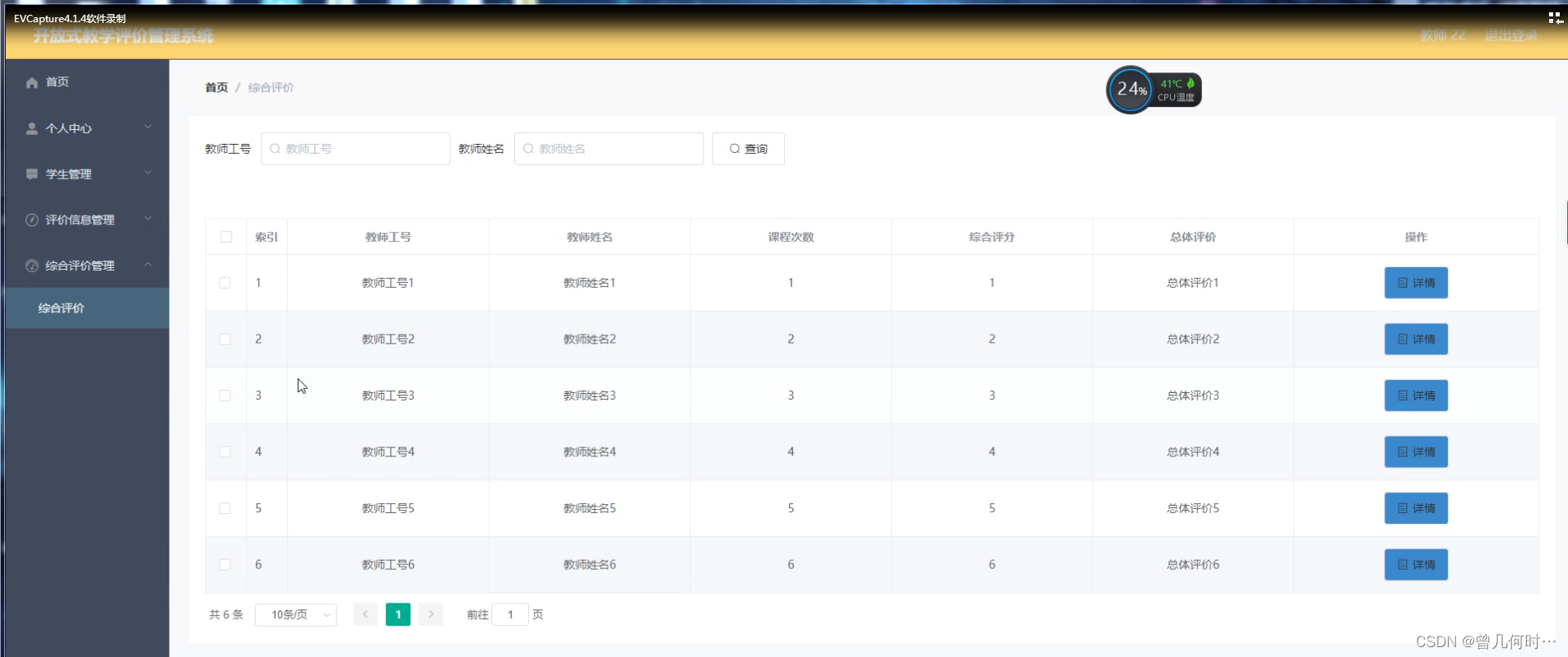This screenshot has height=657, width=1568.
Task: Click 教师 22 user name
Action: (1443, 35)
